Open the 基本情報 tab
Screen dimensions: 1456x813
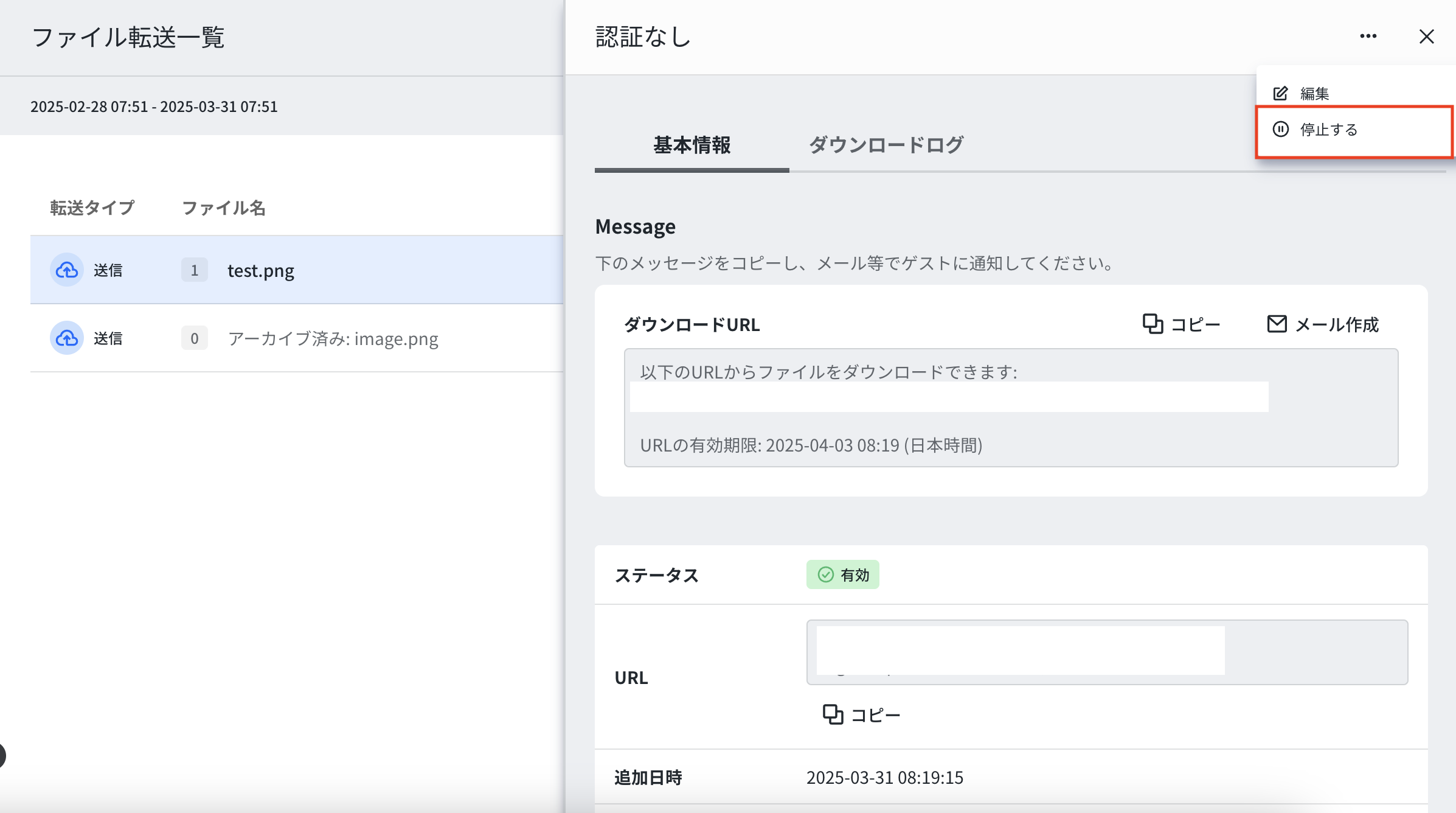692,145
